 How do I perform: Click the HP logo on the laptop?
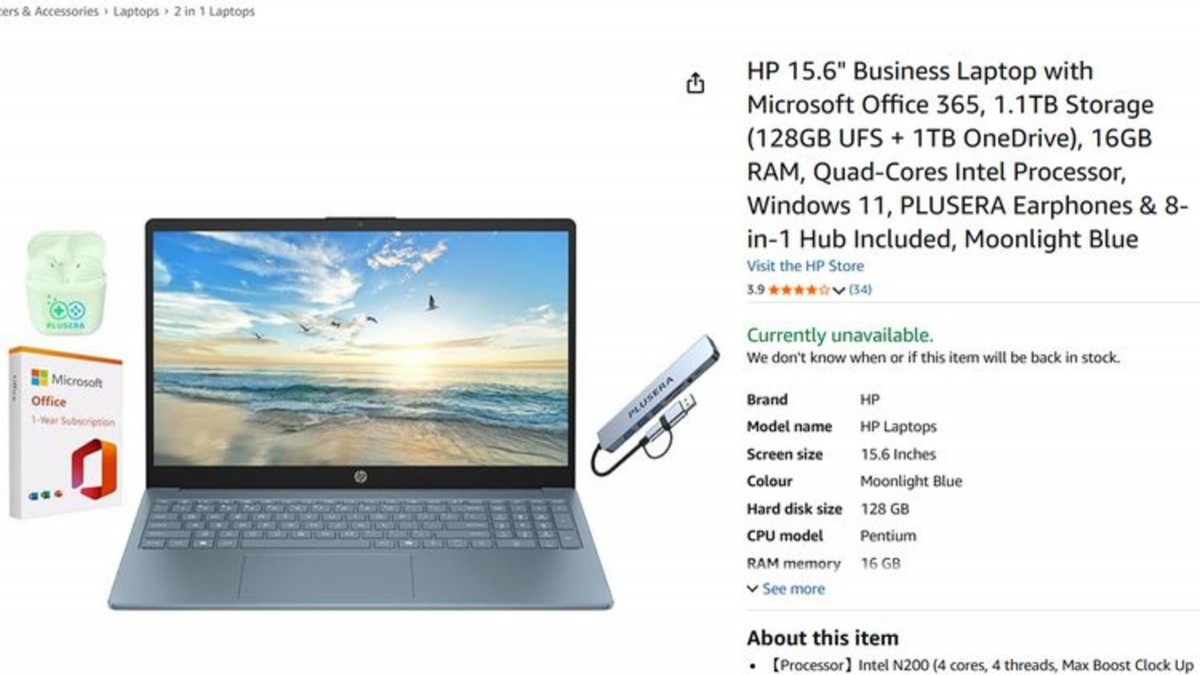[x=359, y=477]
